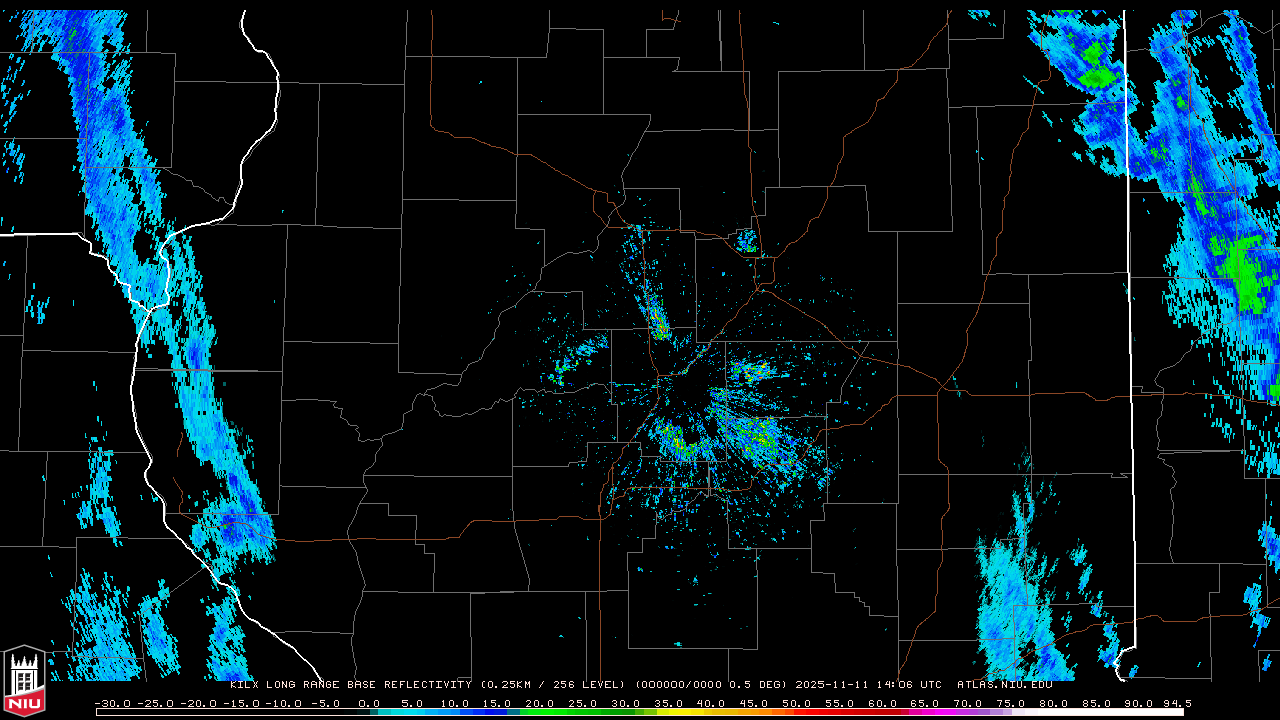
Task: Pick the green section of the reflectivity scale
Action: pos(570,712)
